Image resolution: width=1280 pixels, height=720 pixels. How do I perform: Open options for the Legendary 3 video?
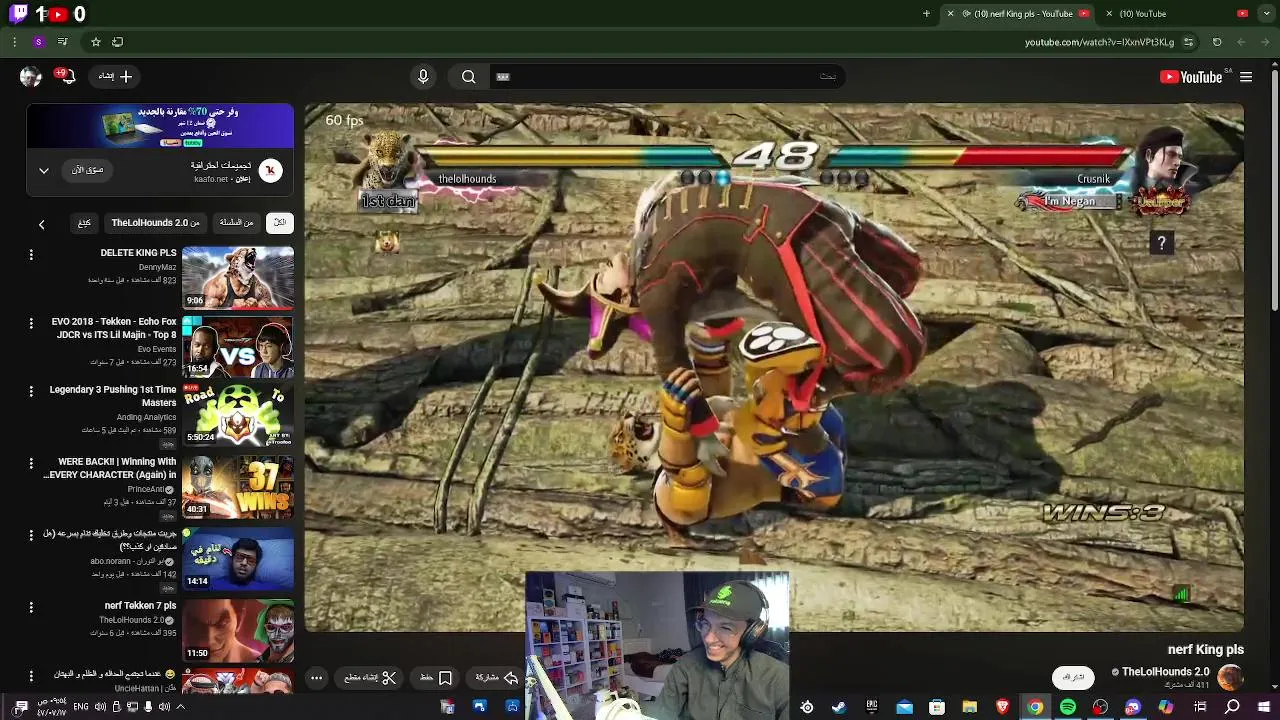31,392
